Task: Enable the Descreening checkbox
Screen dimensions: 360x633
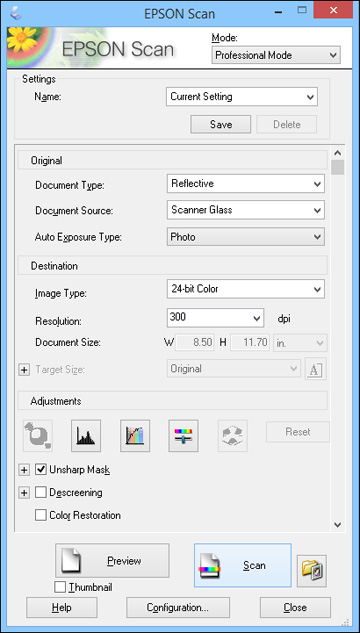Action: [41, 493]
